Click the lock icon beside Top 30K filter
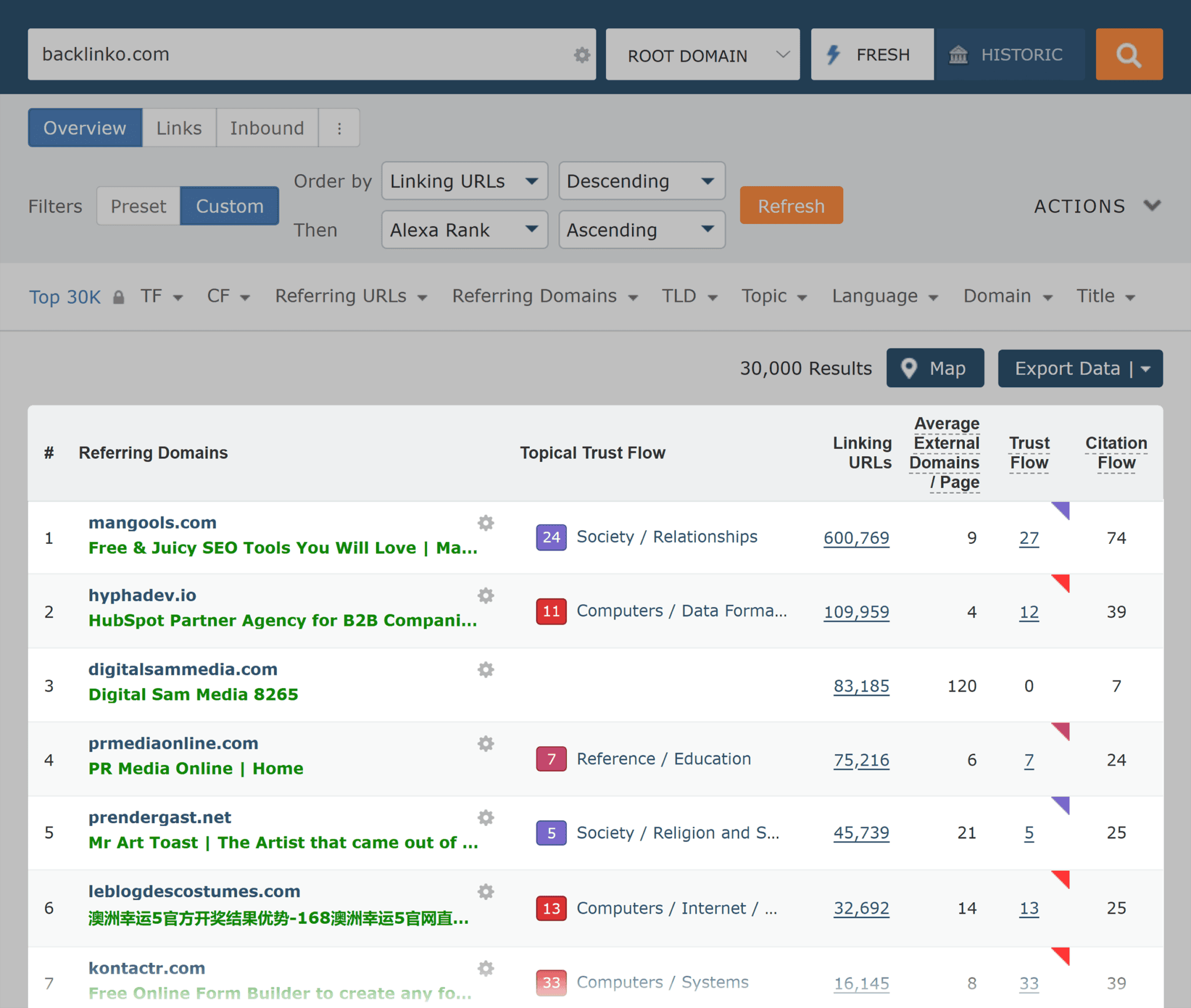This screenshot has width=1191, height=1008. tap(119, 297)
